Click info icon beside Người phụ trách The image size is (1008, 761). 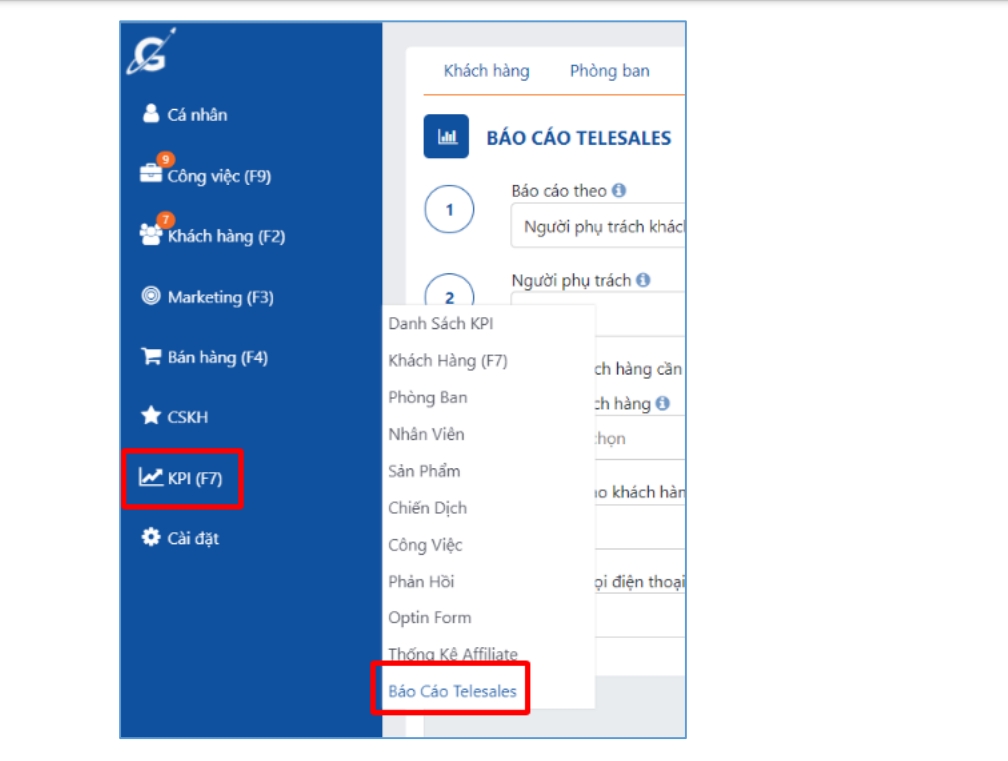pos(643,280)
